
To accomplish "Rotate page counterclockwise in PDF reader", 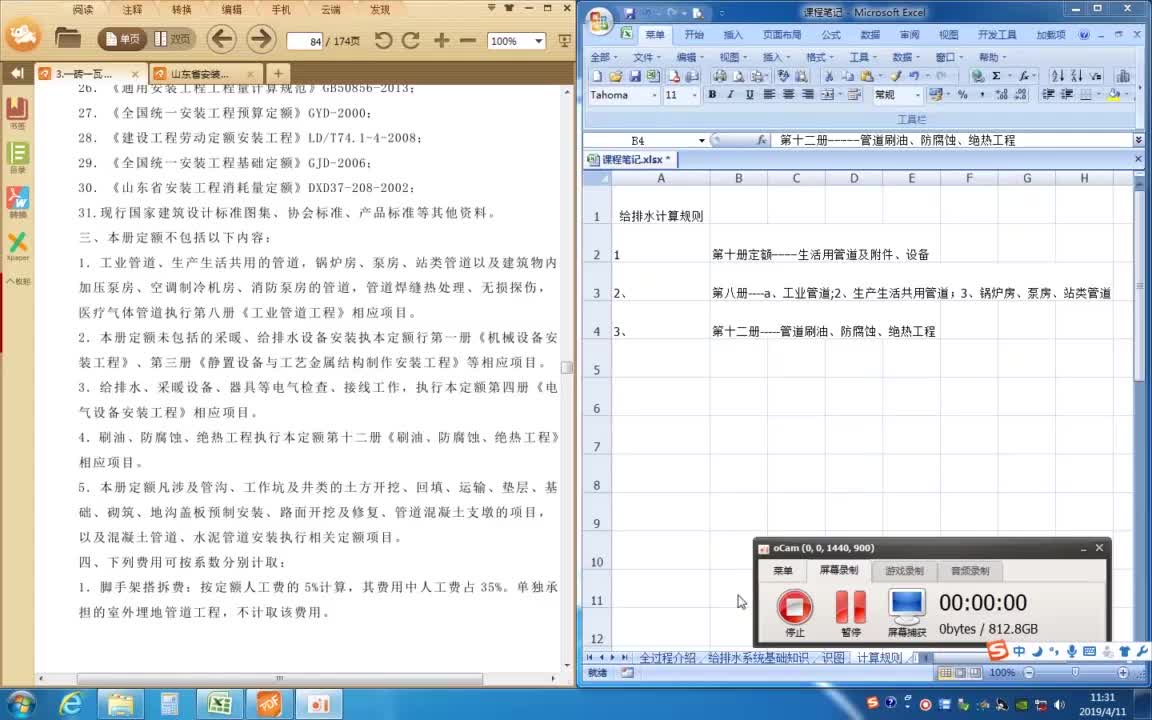I will [x=383, y=40].
